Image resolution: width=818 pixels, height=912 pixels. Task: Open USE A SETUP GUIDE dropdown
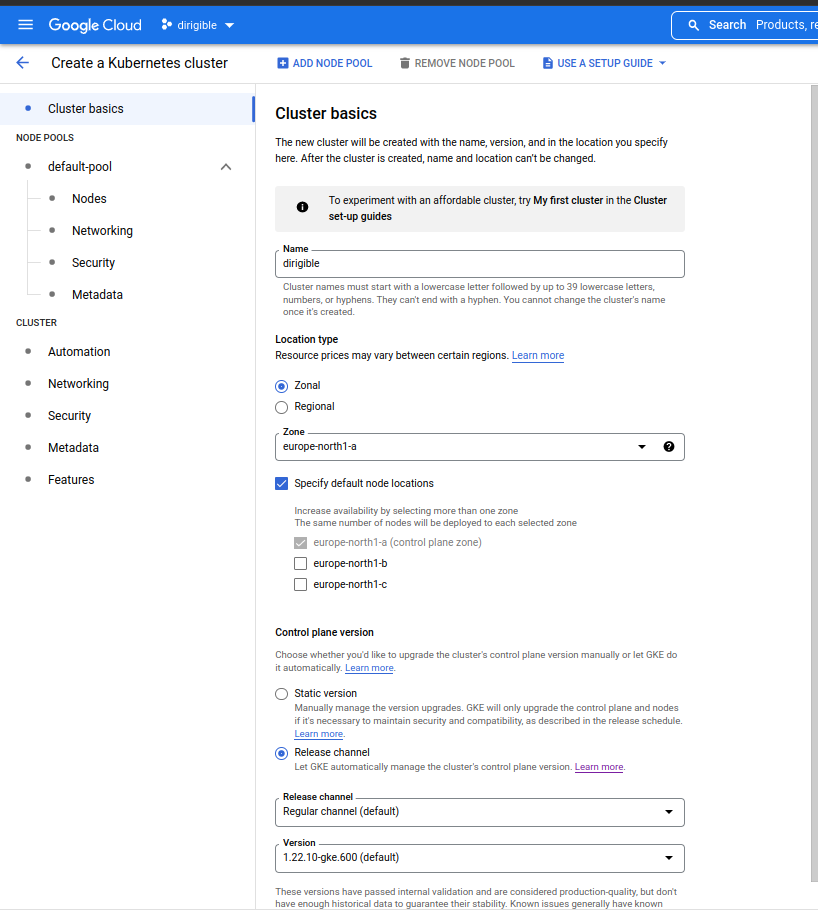(x=604, y=63)
